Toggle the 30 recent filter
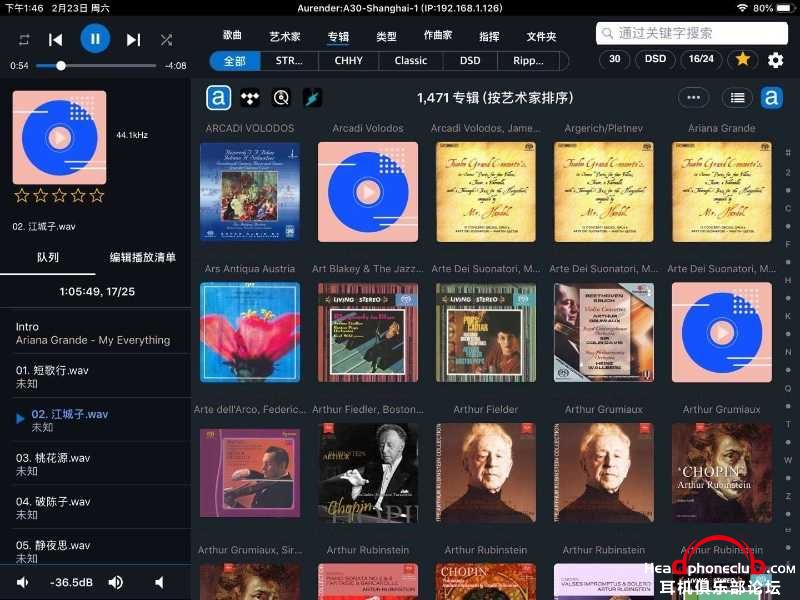The image size is (800, 600). (x=615, y=59)
